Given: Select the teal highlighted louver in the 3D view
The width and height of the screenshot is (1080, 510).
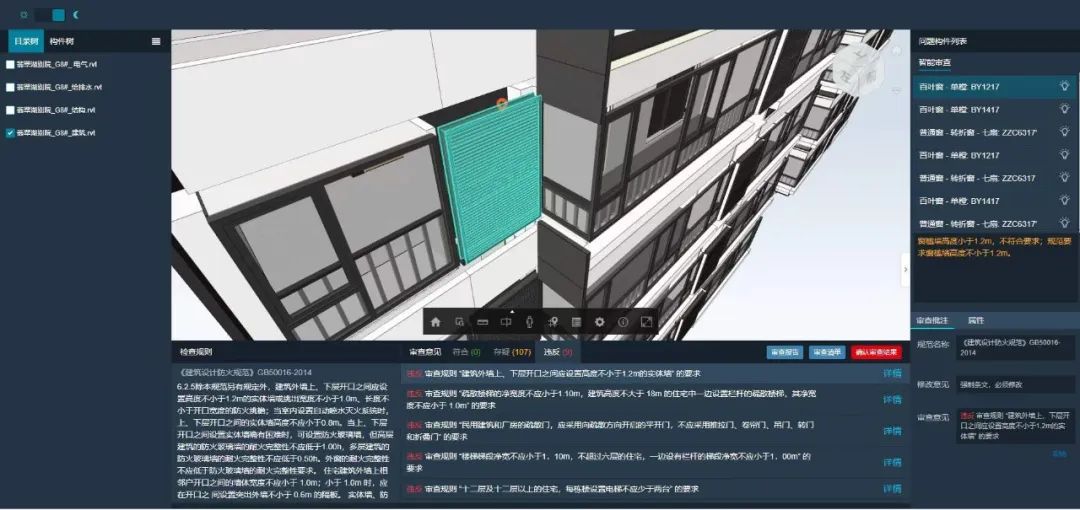Looking at the screenshot, I should point(490,178).
